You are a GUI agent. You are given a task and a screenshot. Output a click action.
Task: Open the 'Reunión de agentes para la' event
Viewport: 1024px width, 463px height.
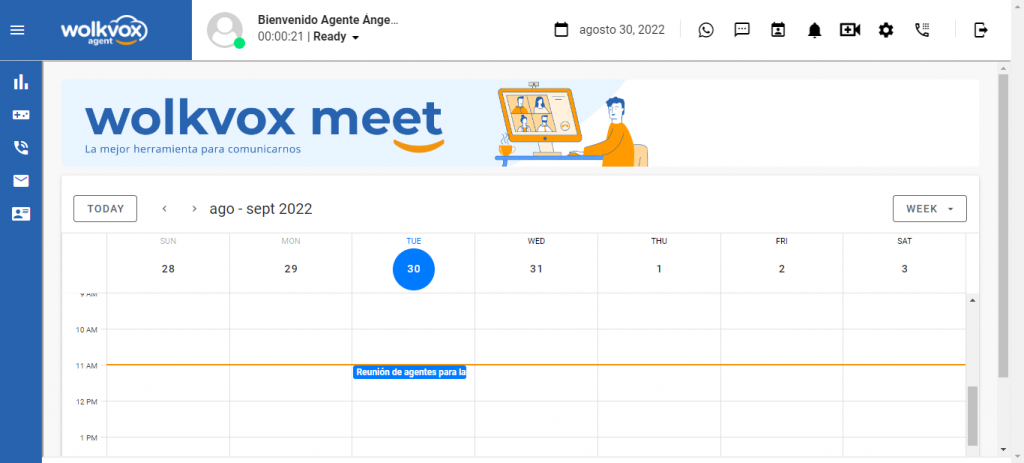click(x=409, y=373)
